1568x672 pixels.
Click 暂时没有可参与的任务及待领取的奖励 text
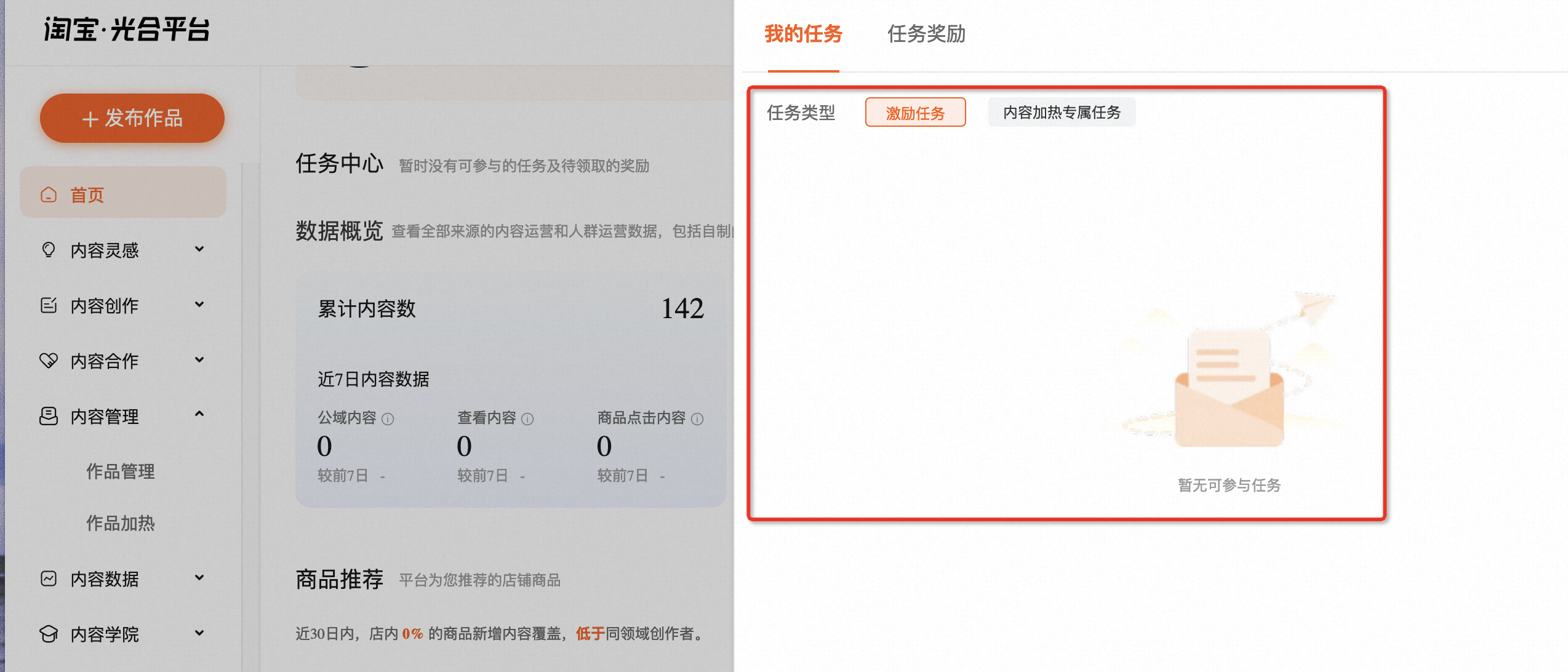click(524, 166)
